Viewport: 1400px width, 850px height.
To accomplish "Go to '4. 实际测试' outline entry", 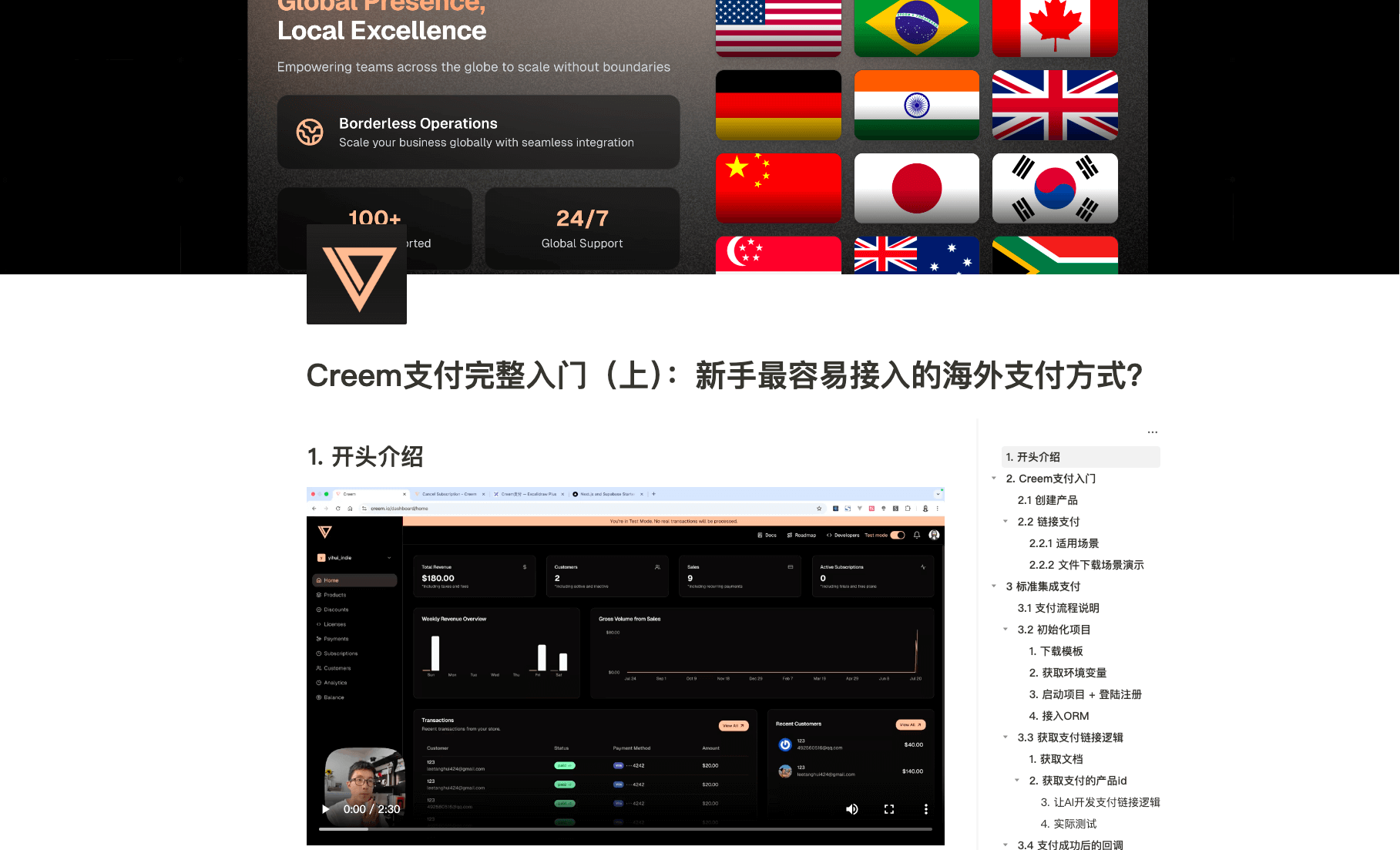I will pyautogui.click(x=1069, y=824).
